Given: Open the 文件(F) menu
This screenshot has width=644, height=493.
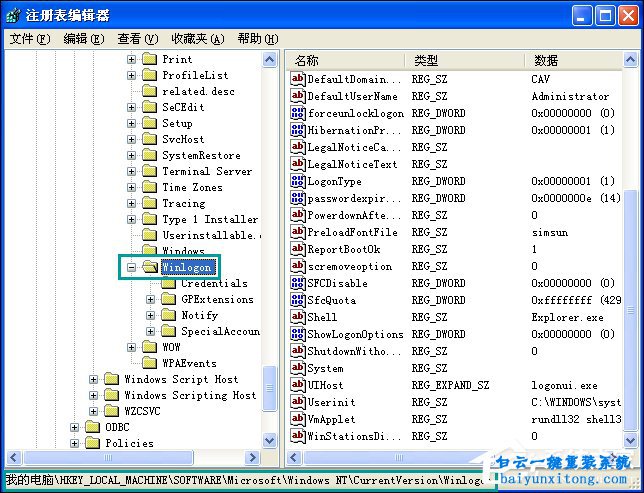Looking at the screenshot, I should [30, 39].
